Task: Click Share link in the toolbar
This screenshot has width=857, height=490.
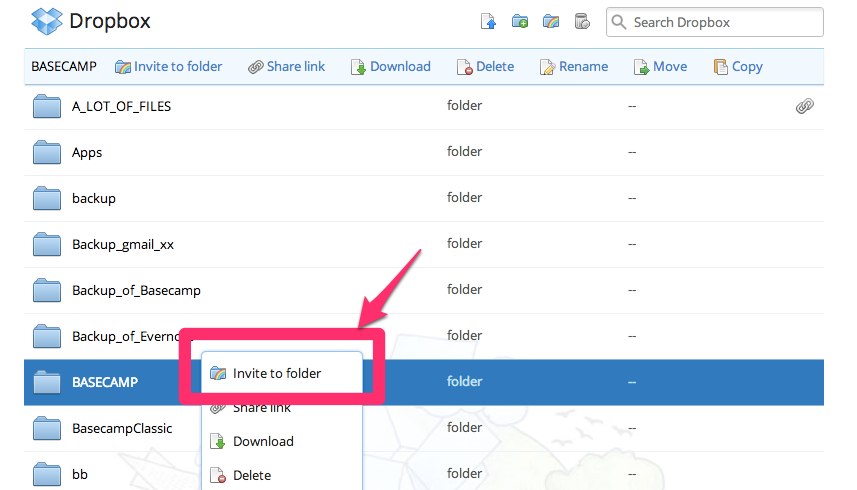Action: click(x=286, y=67)
